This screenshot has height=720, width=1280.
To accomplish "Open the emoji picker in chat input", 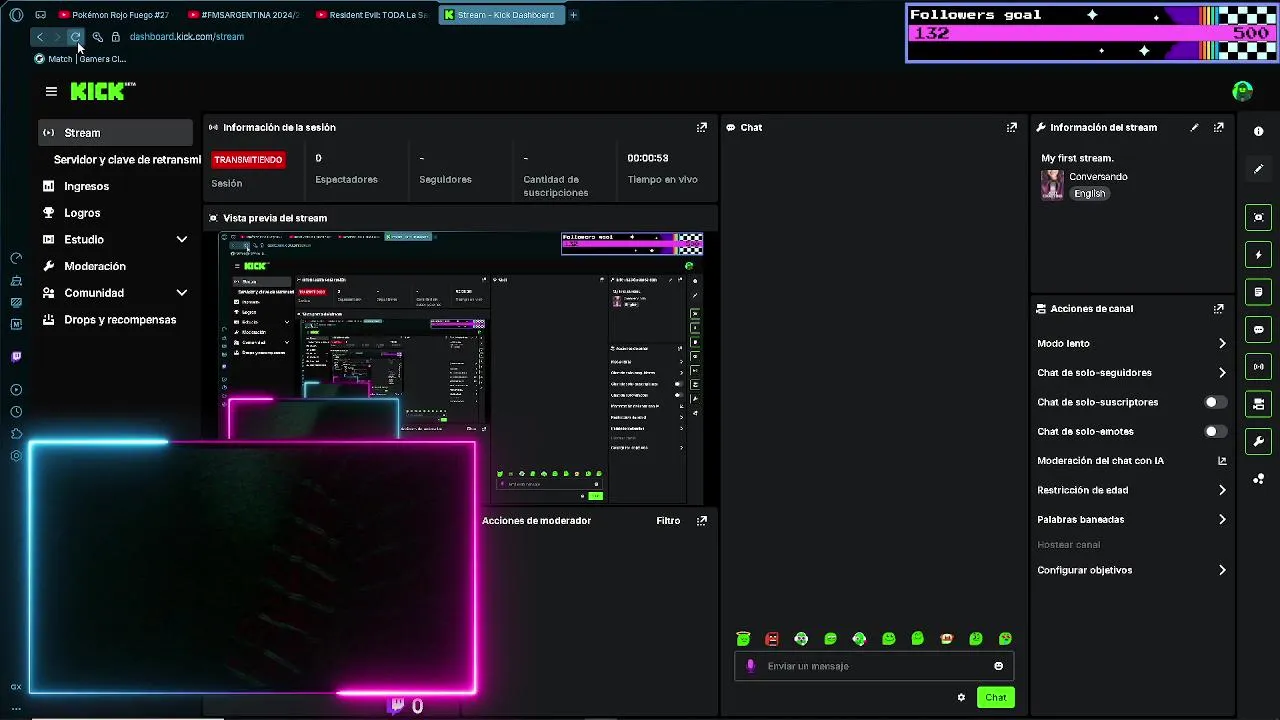I will tap(998, 666).
